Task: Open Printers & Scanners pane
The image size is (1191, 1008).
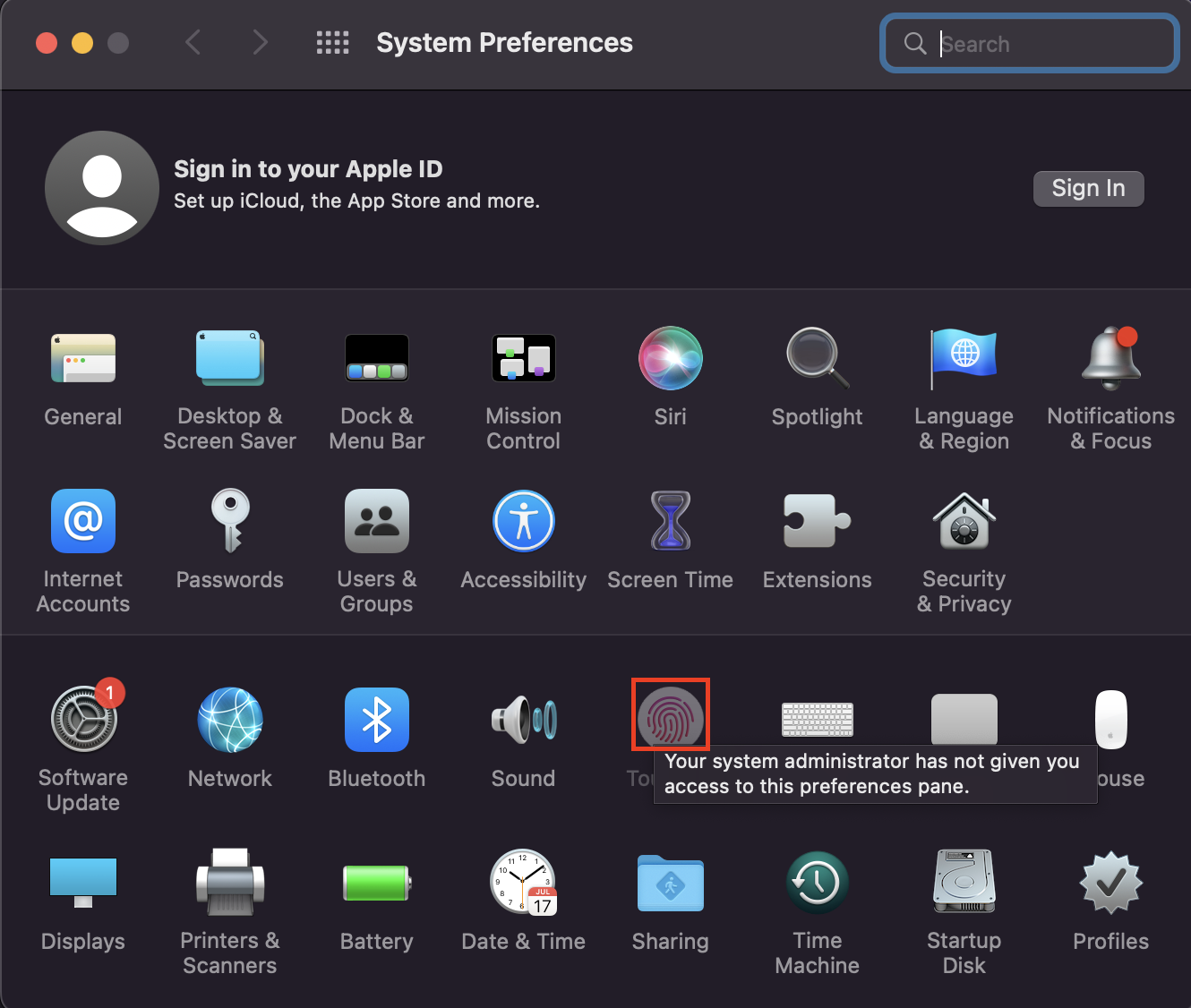Action: [230, 883]
